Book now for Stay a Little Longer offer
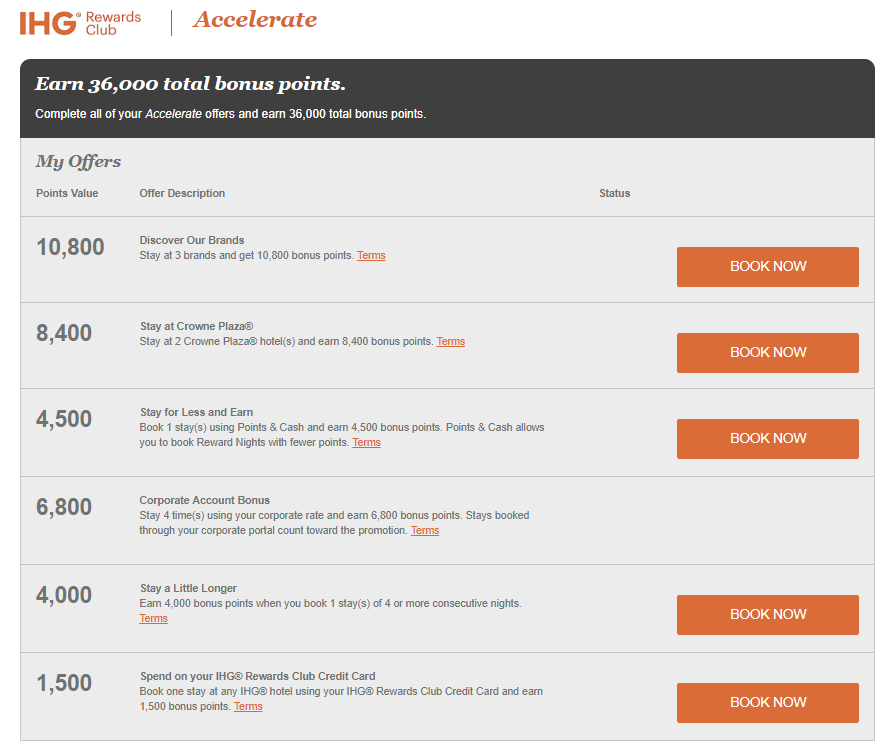This screenshot has height=752, width=889. pyautogui.click(x=768, y=615)
